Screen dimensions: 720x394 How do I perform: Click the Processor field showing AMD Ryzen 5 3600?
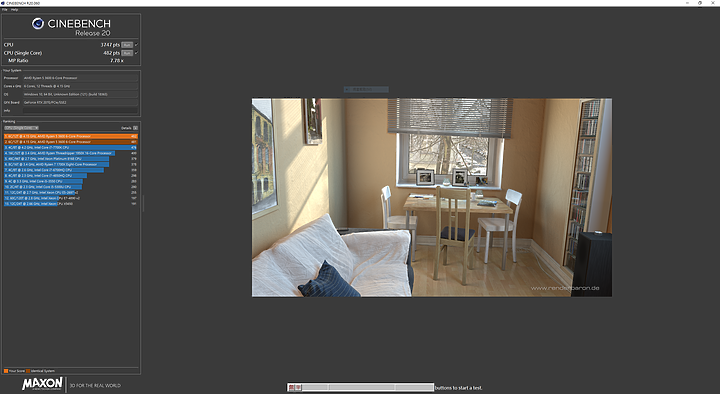pyautogui.click(x=80, y=78)
